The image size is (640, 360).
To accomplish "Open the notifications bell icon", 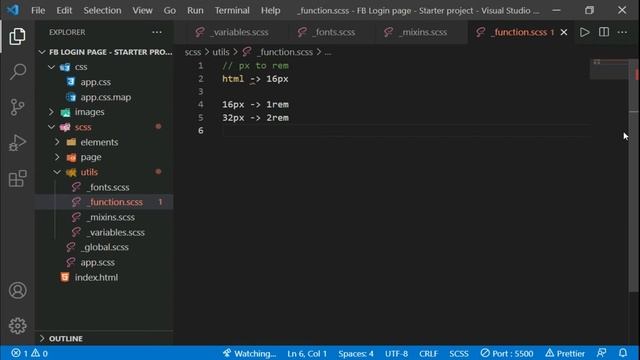I will pos(623,353).
